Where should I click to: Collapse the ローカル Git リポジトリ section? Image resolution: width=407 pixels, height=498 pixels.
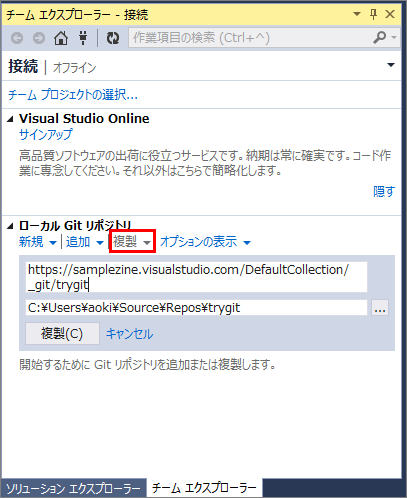pyautogui.click(x=11, y=226)
